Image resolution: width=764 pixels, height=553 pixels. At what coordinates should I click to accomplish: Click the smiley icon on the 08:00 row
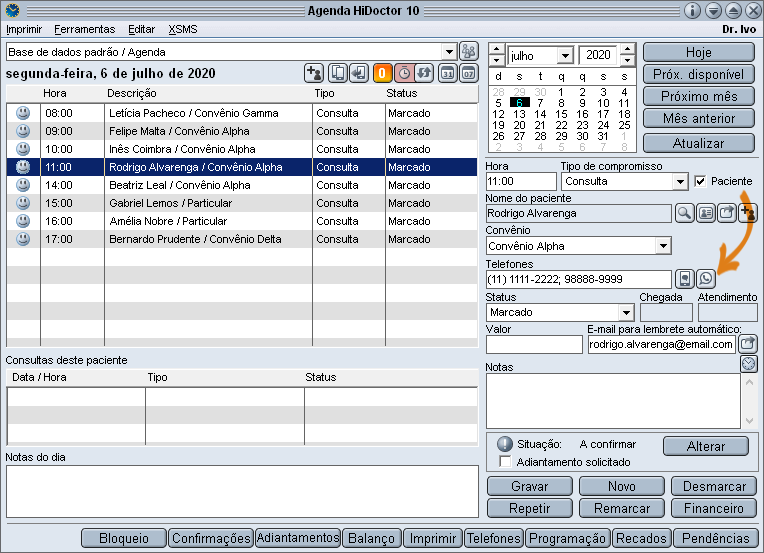coord(23,113)
